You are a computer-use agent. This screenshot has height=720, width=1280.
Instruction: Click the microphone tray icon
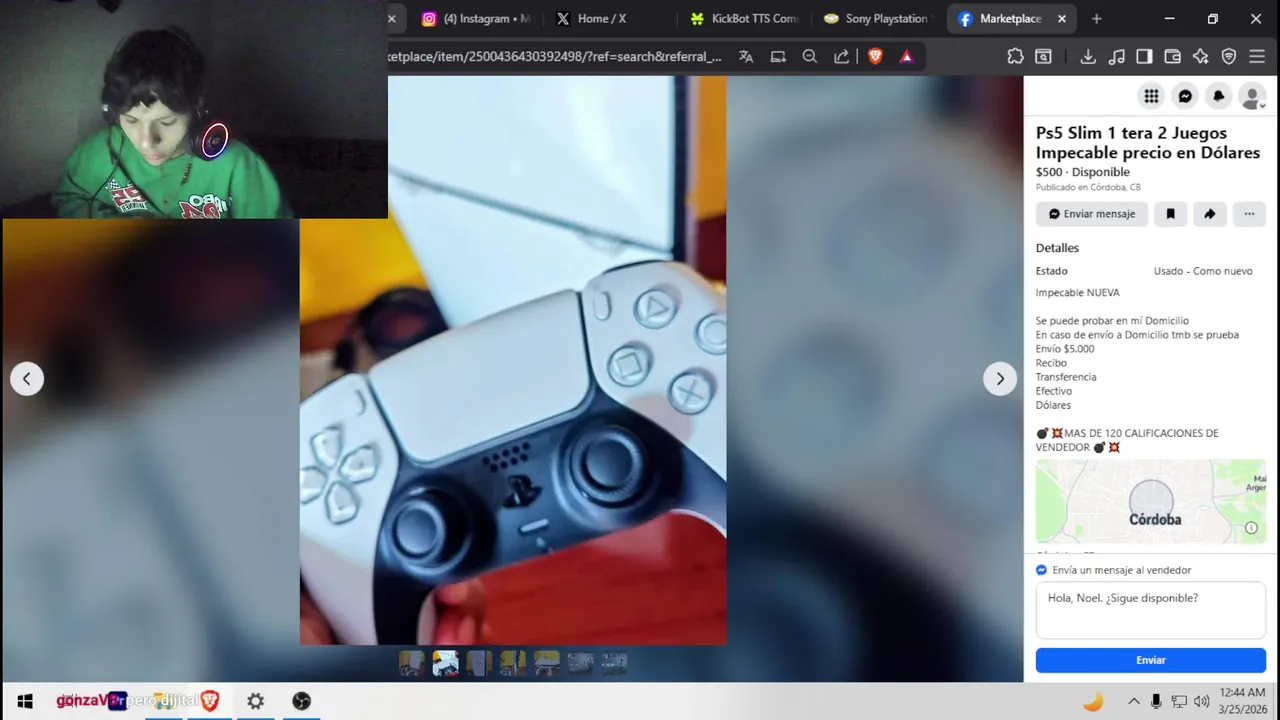click(1156, 701)
